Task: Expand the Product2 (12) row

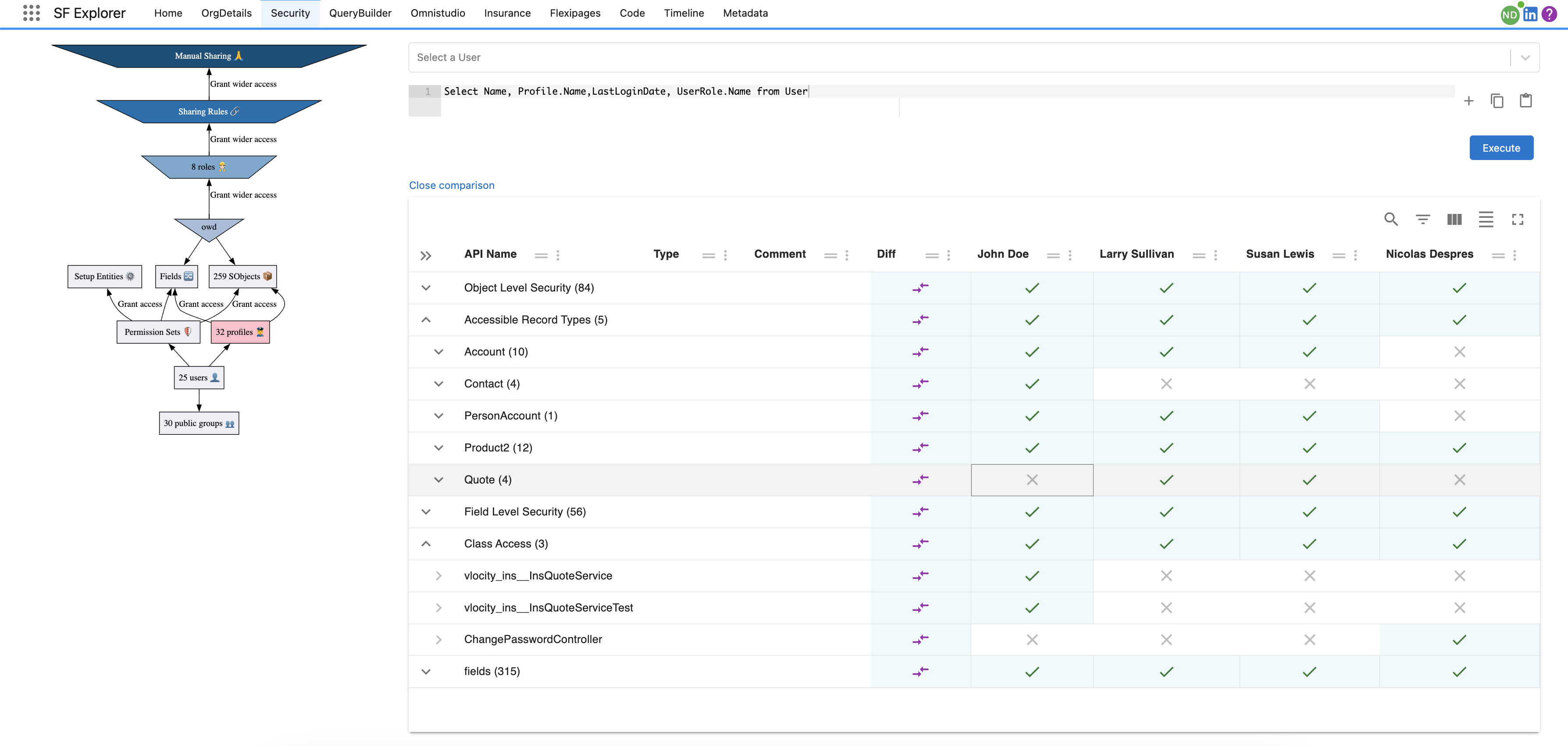Action: click(x=438, y=448)
